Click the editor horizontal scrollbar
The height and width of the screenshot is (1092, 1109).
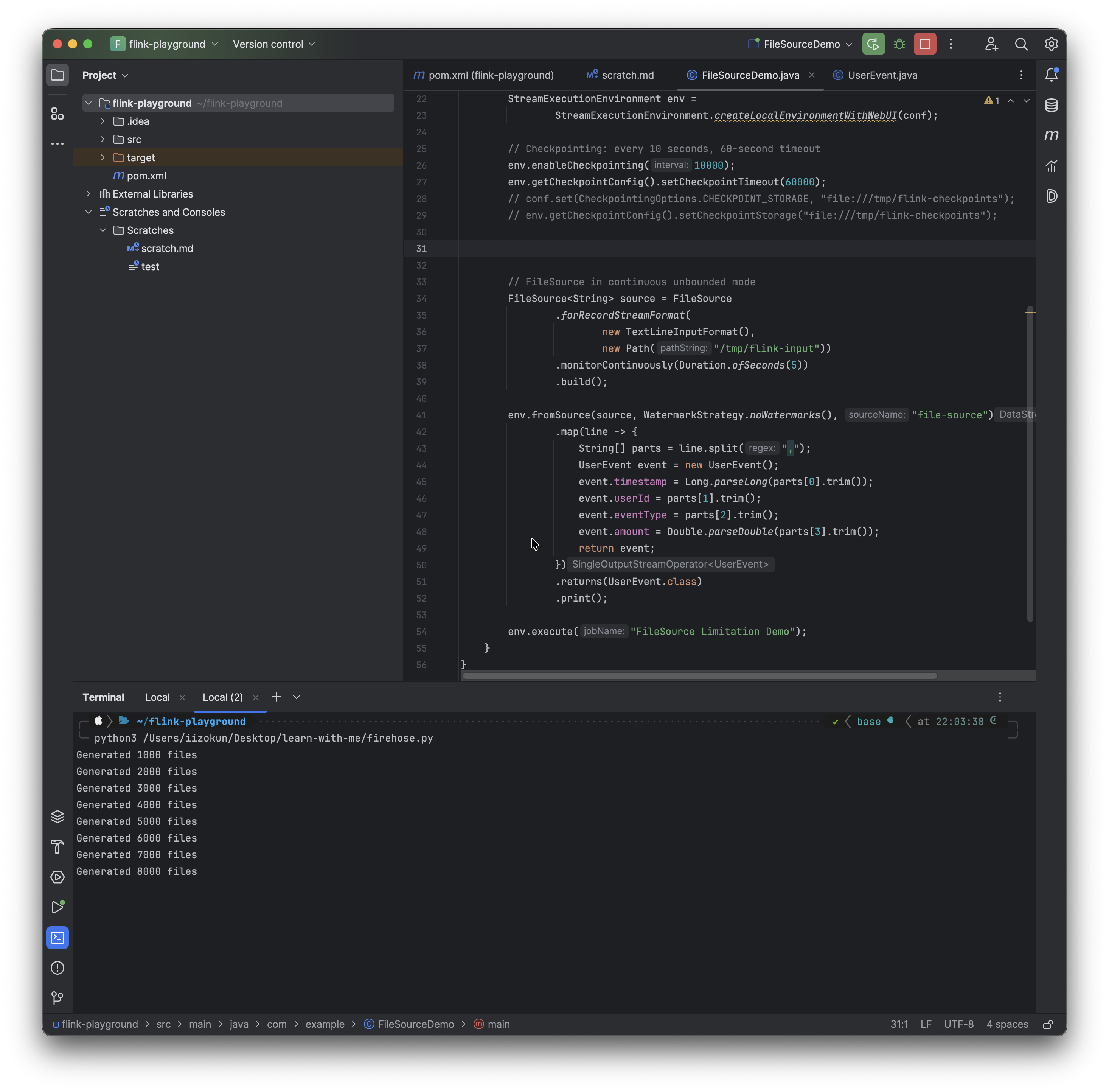pos(700,676)
